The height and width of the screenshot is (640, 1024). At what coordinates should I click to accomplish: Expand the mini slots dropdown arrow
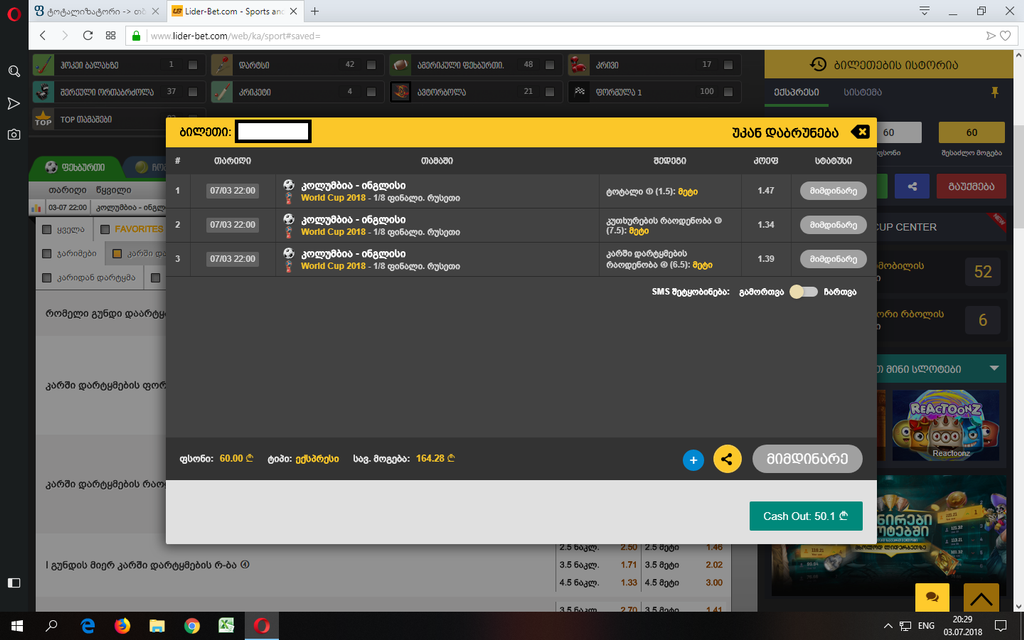[x=994, y=368]
